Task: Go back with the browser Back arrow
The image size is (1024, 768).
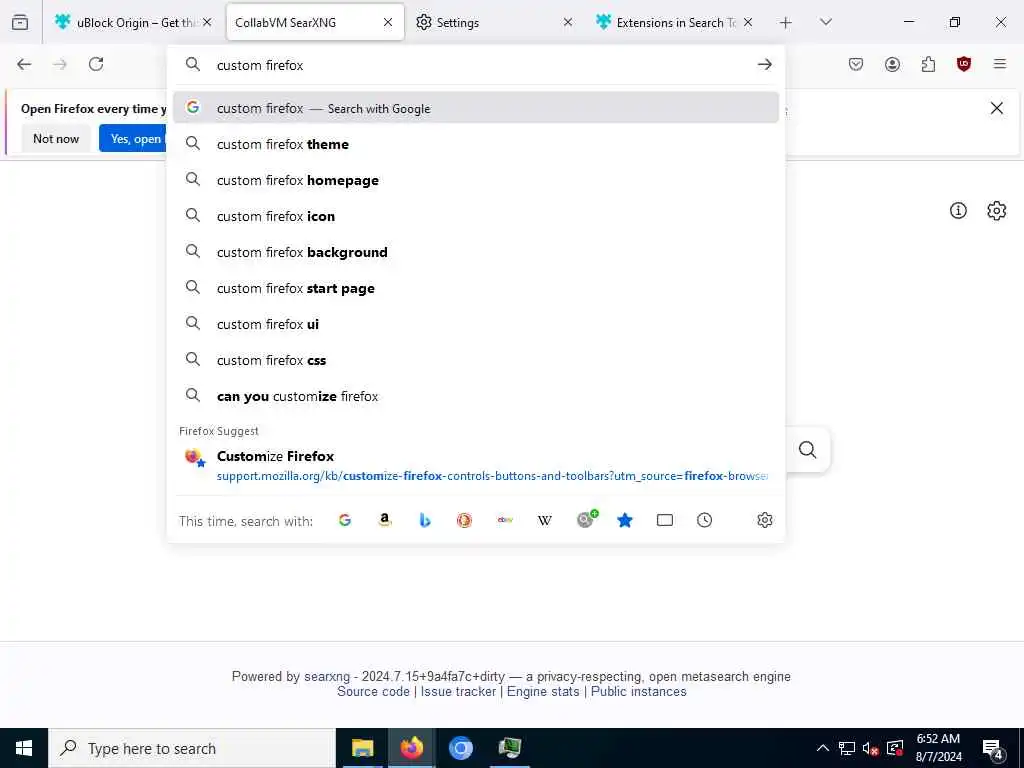Action: pyautogui.click(x=24, y=64)
